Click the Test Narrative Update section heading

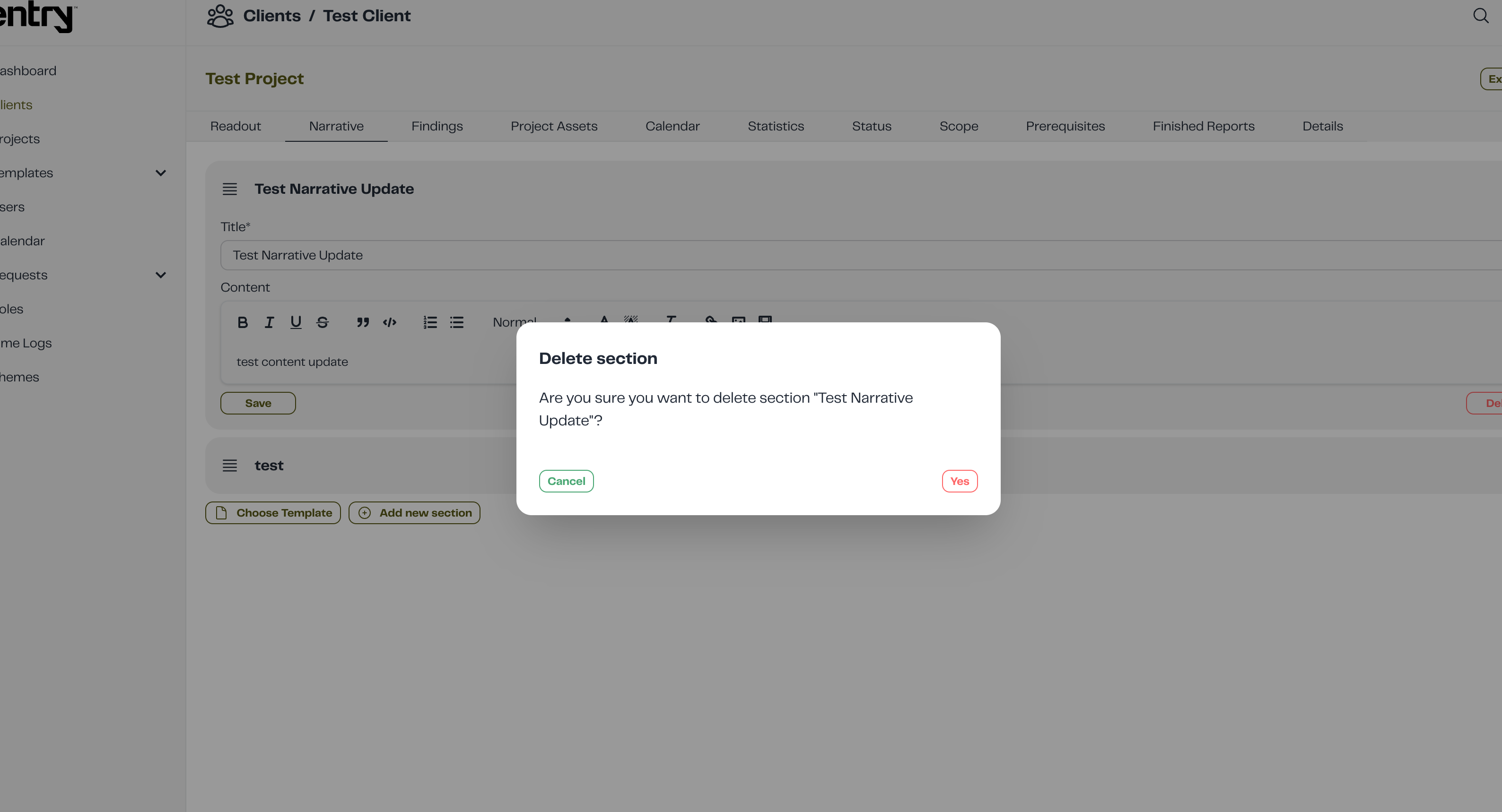(x=334, y=189)
